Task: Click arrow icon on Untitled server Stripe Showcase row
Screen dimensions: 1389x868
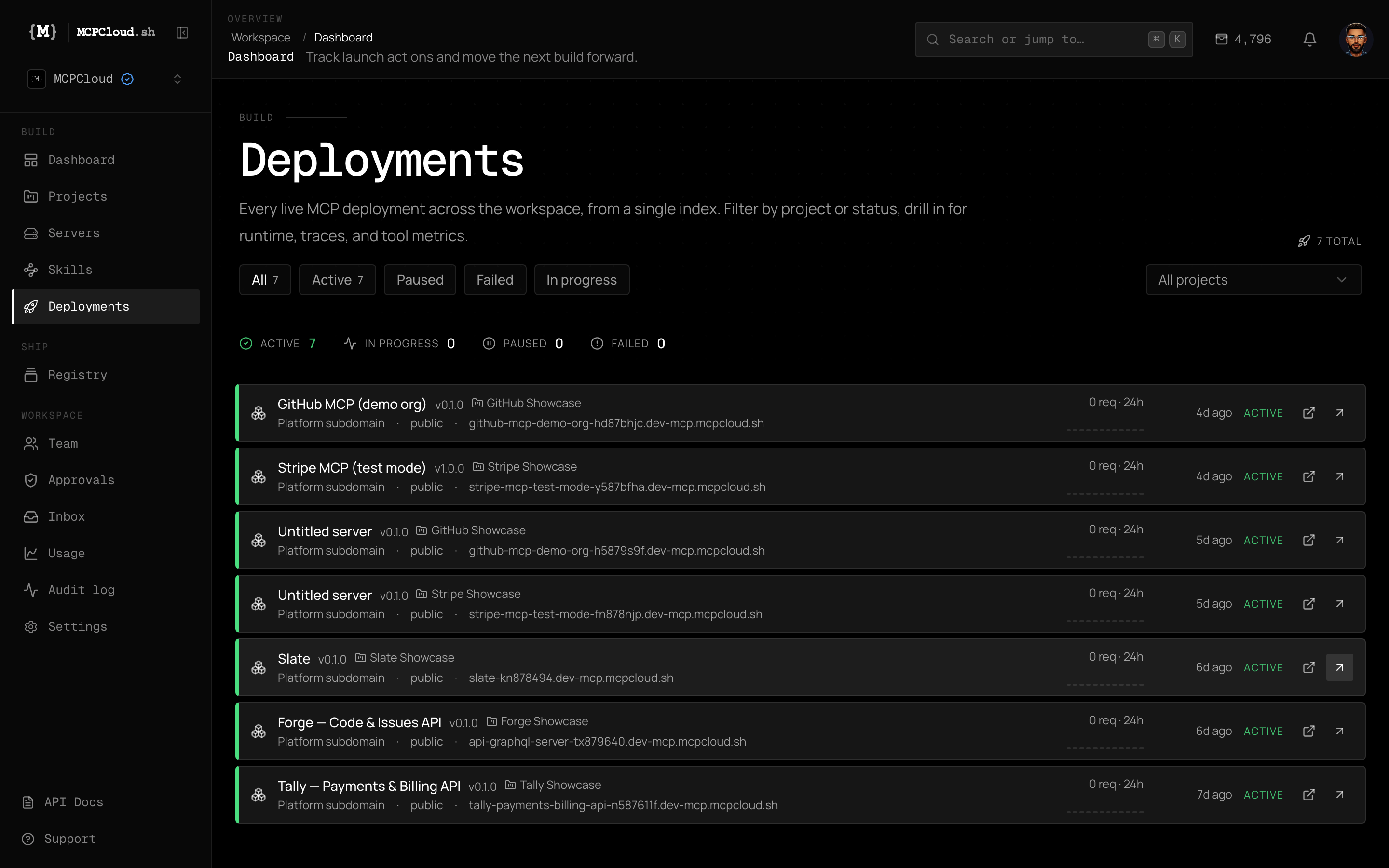Action: 1340,604
